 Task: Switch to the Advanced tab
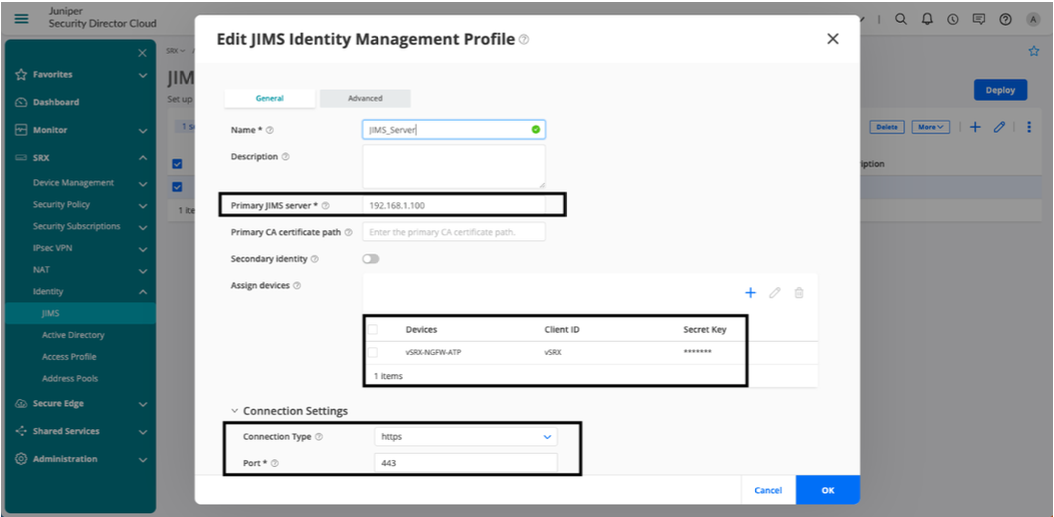[365, 98]
